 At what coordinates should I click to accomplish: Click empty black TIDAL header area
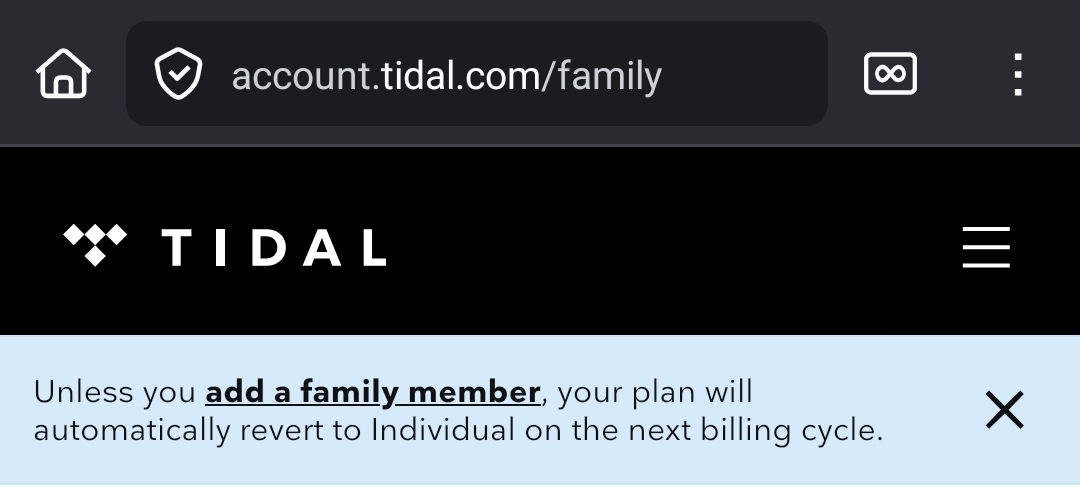click(x=660, y=247)
